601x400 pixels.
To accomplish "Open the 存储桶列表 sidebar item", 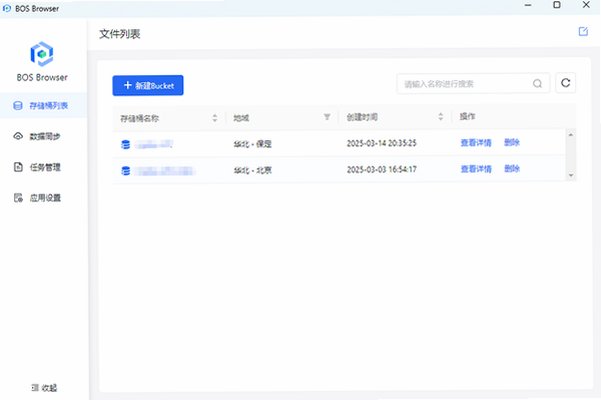I will coord(44,105).
